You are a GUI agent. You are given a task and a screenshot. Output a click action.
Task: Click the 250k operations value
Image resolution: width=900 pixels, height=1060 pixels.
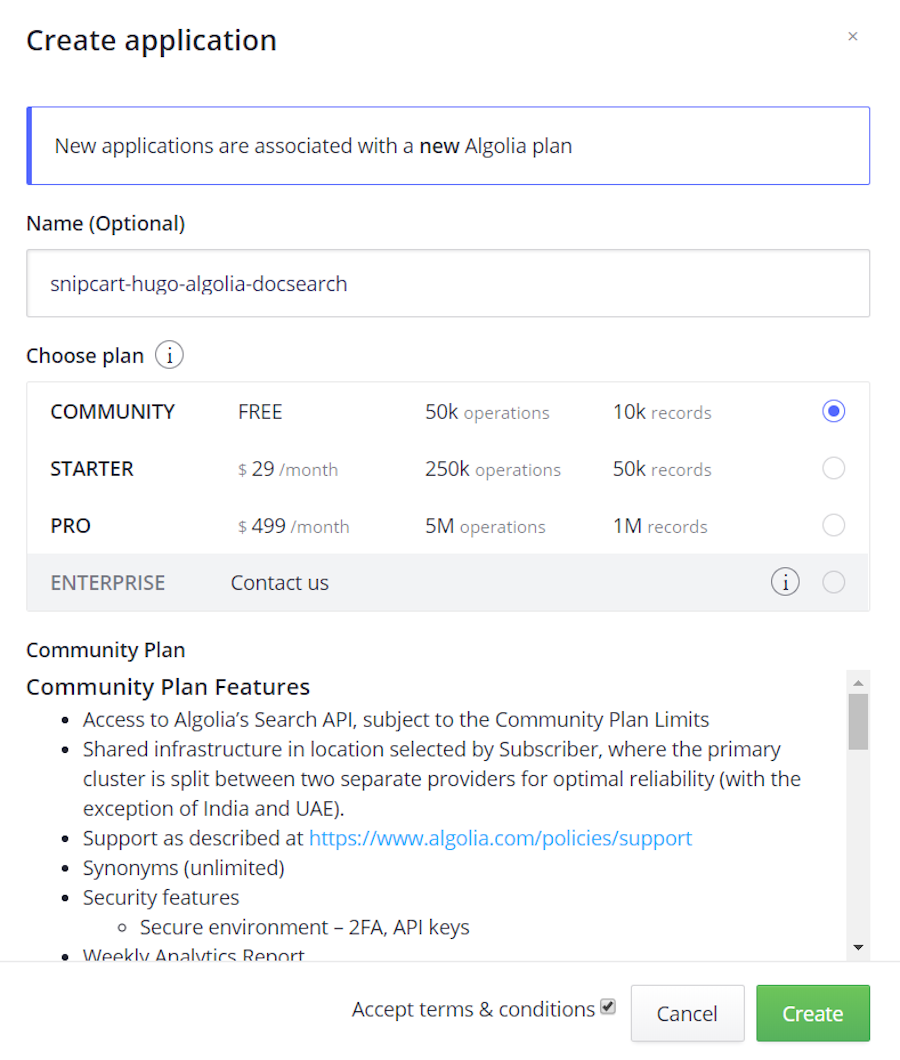point(493,468)
